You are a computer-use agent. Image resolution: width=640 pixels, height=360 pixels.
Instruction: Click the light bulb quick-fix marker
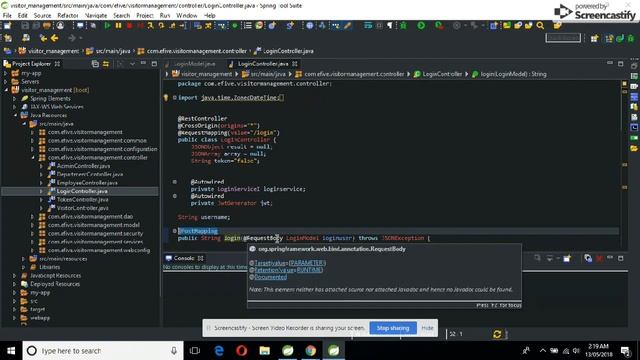coord(166,98)
